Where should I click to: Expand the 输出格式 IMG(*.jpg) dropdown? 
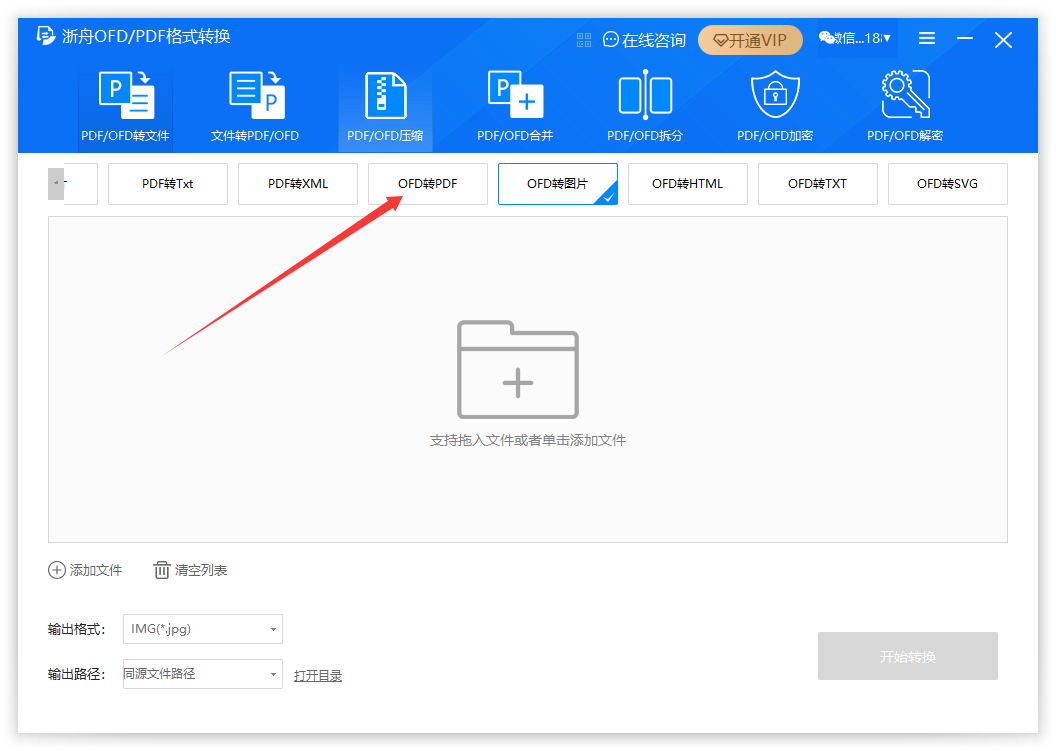coord(203,629)
